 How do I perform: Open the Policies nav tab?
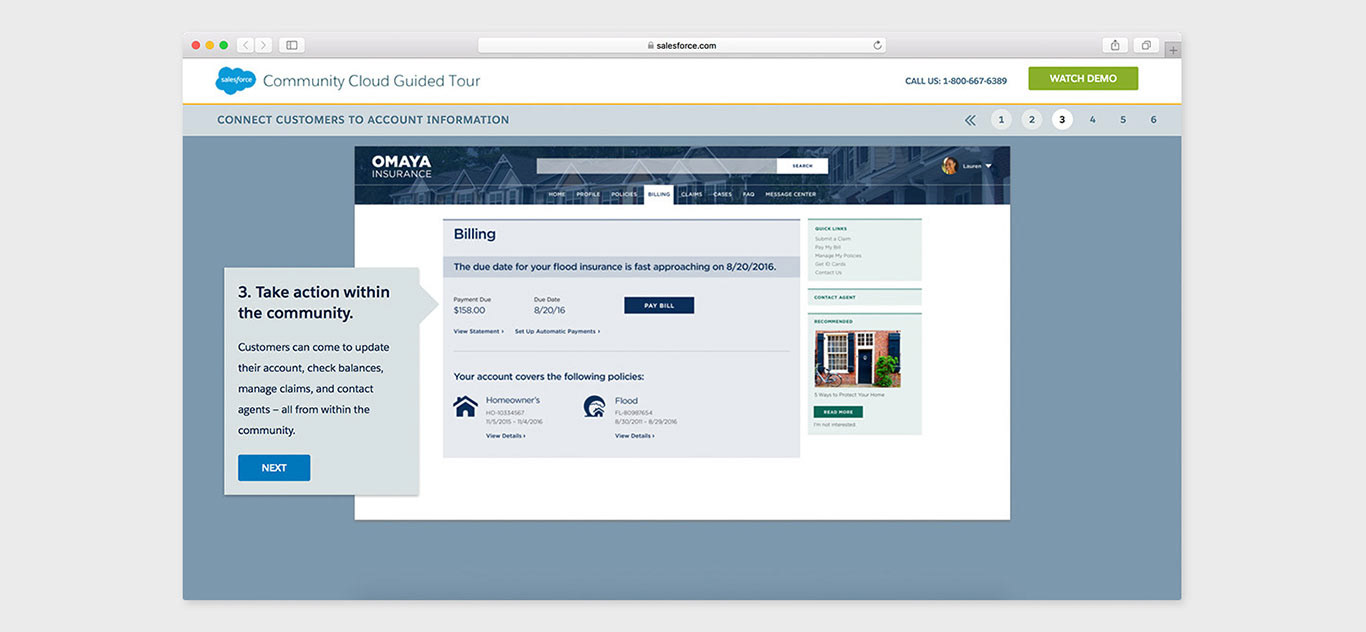[624, 194]
